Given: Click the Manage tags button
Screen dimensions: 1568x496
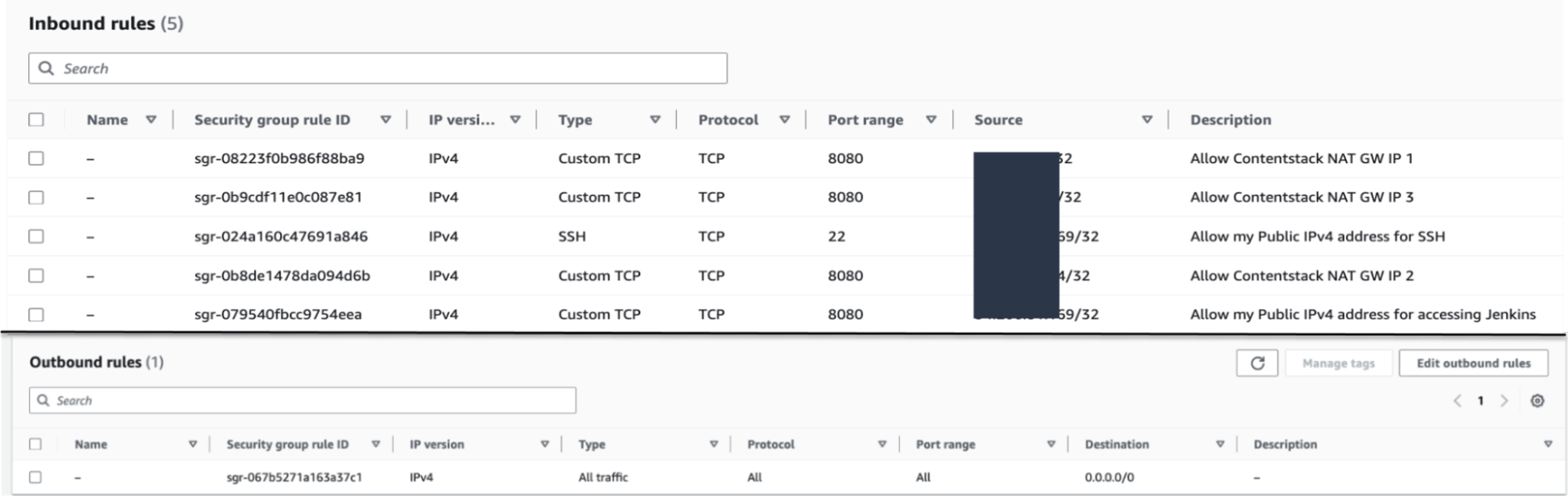Looking at the screenshot, I should click(x=1338, y=363).
